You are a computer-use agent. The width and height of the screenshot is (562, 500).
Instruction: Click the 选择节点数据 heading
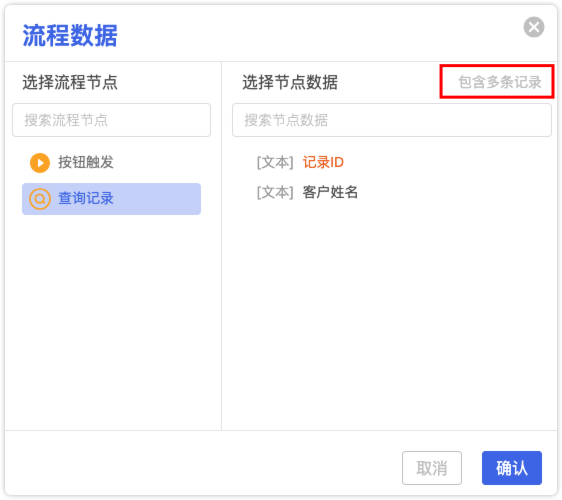tap(290, 82)
